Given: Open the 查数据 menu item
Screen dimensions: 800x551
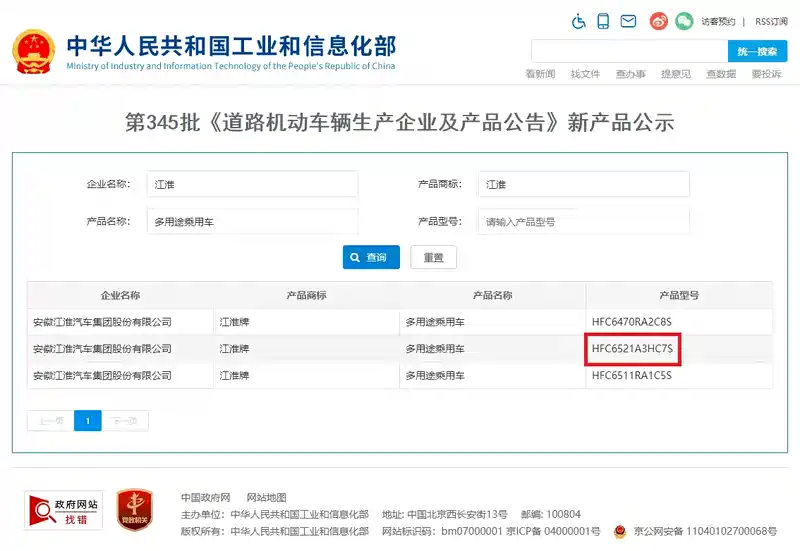Looking at the screenshot, I should point(721,74).
